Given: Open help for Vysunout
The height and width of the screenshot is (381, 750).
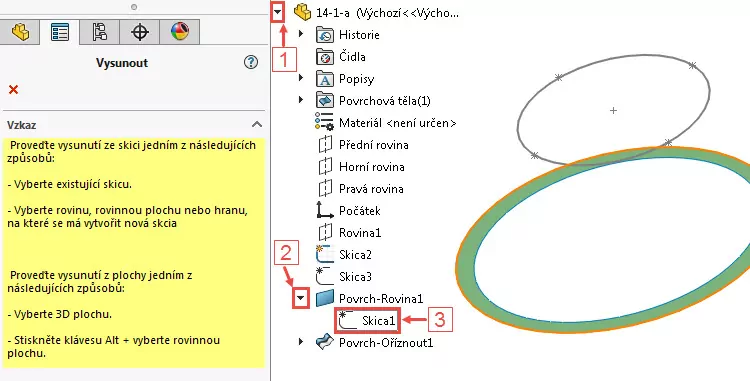Looking at the screenshot, I should (x=251, y=62).
